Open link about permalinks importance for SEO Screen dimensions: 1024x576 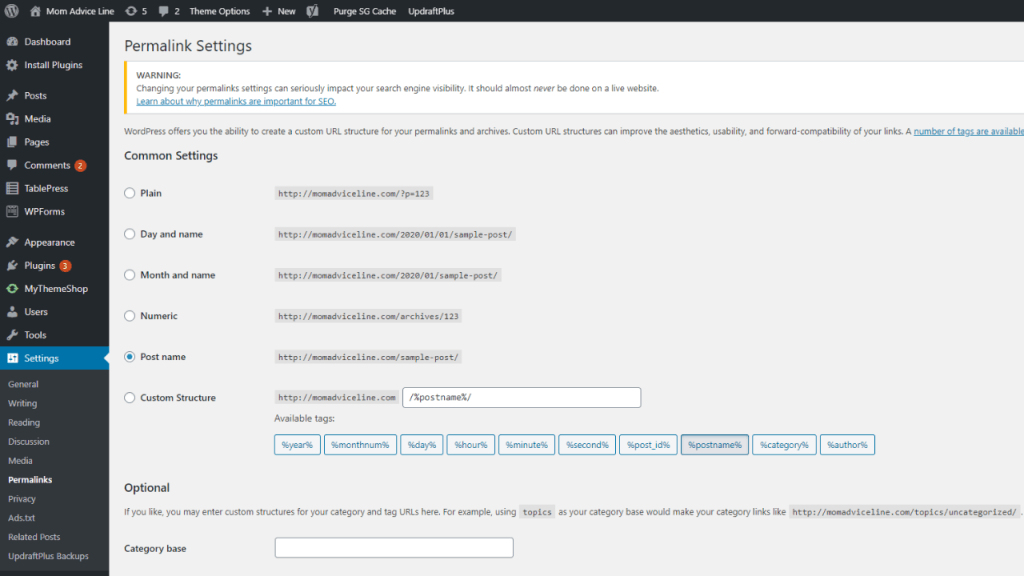(236, 101)
